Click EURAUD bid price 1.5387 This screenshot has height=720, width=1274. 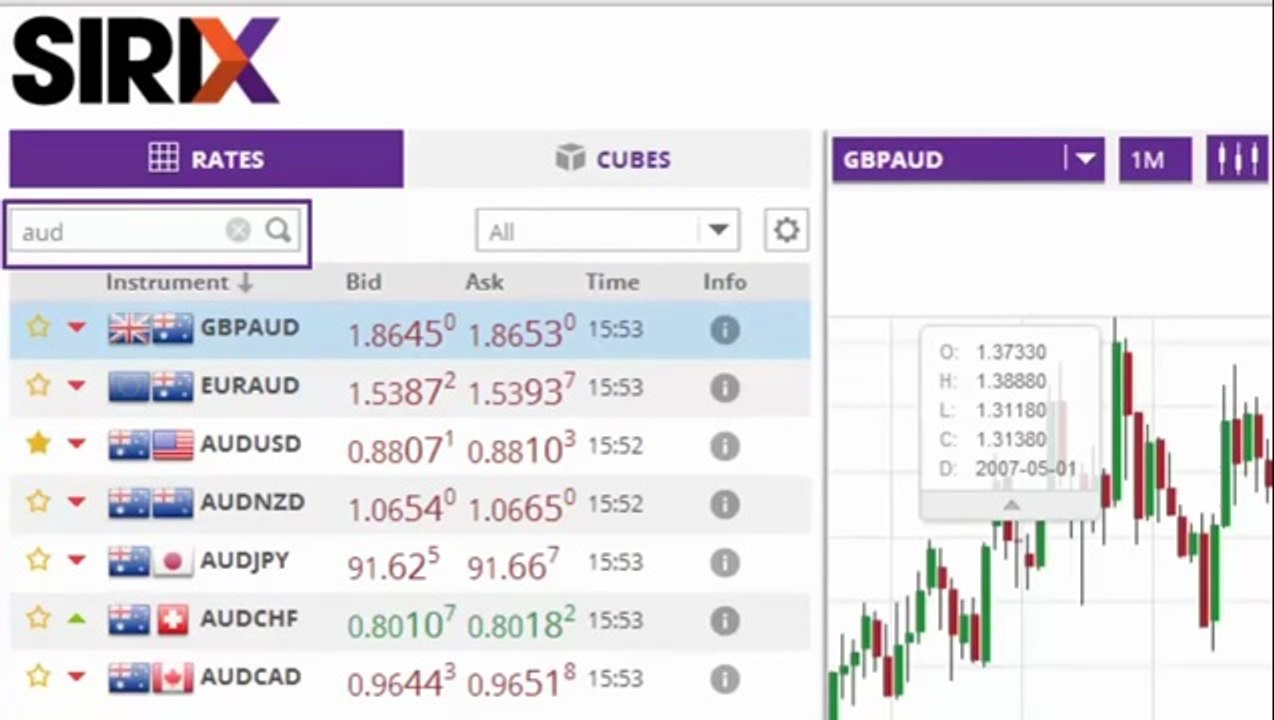pos(401,390)
